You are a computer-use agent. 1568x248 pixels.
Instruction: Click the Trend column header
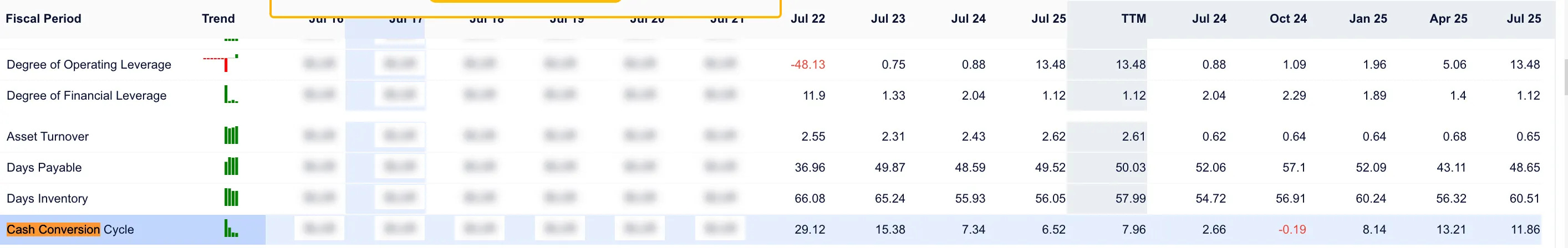(218, 19)
